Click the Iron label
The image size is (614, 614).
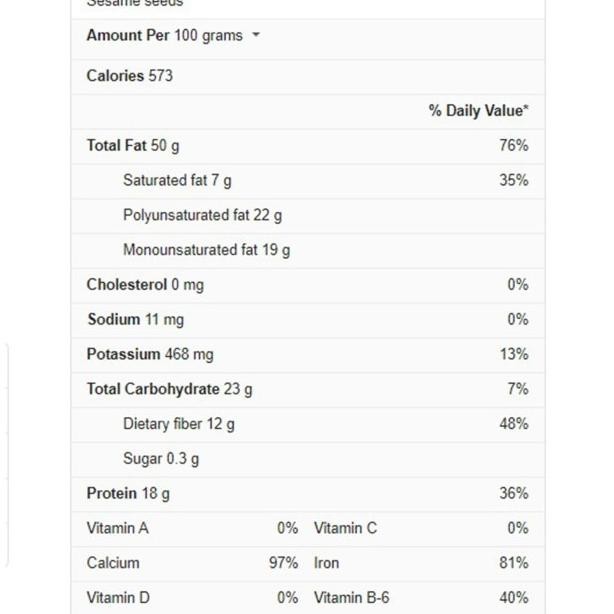click(x=327, y=563)
